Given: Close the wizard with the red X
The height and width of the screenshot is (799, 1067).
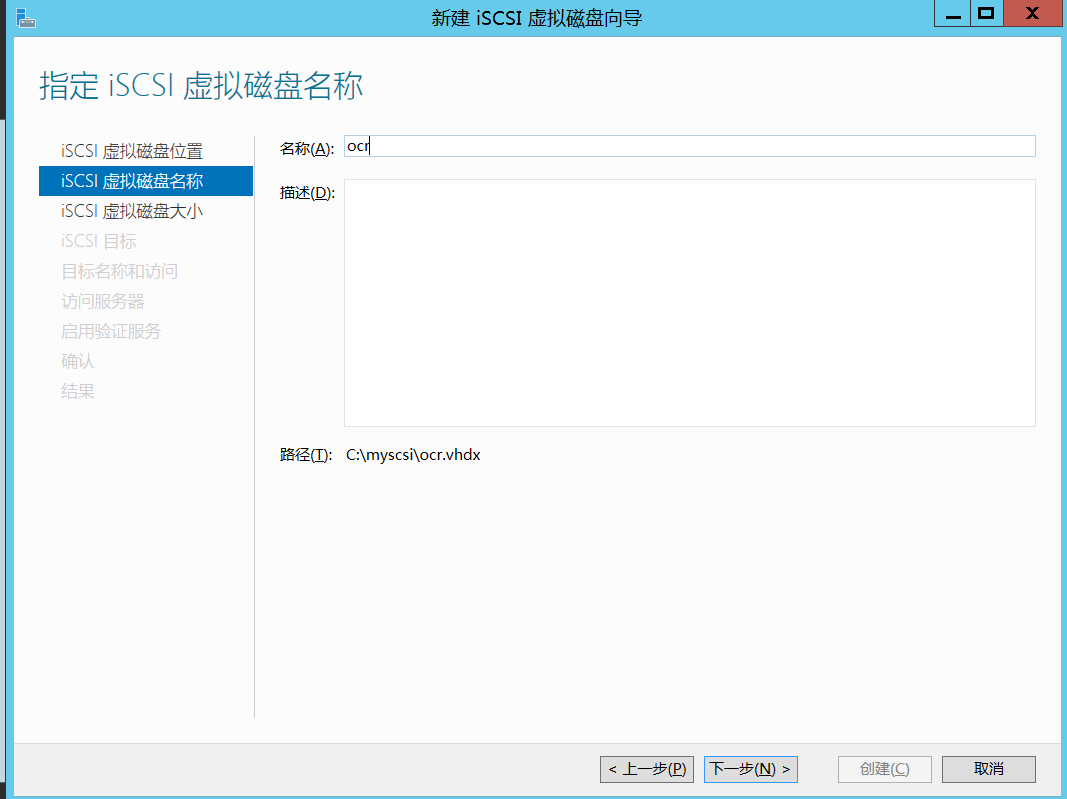Looking at the screenshot, I should pos(1032,14).
